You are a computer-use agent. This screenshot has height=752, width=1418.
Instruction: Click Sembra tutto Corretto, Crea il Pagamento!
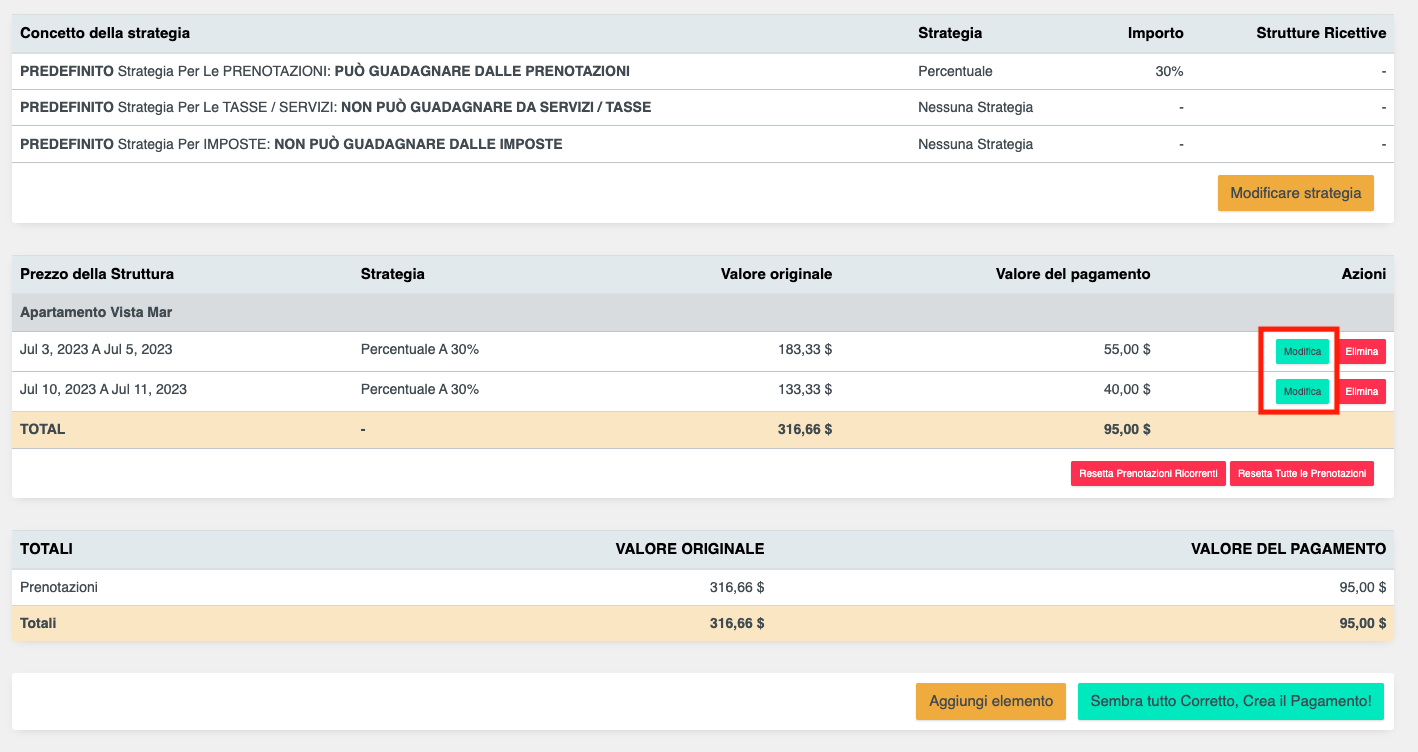click(1229, 701)
